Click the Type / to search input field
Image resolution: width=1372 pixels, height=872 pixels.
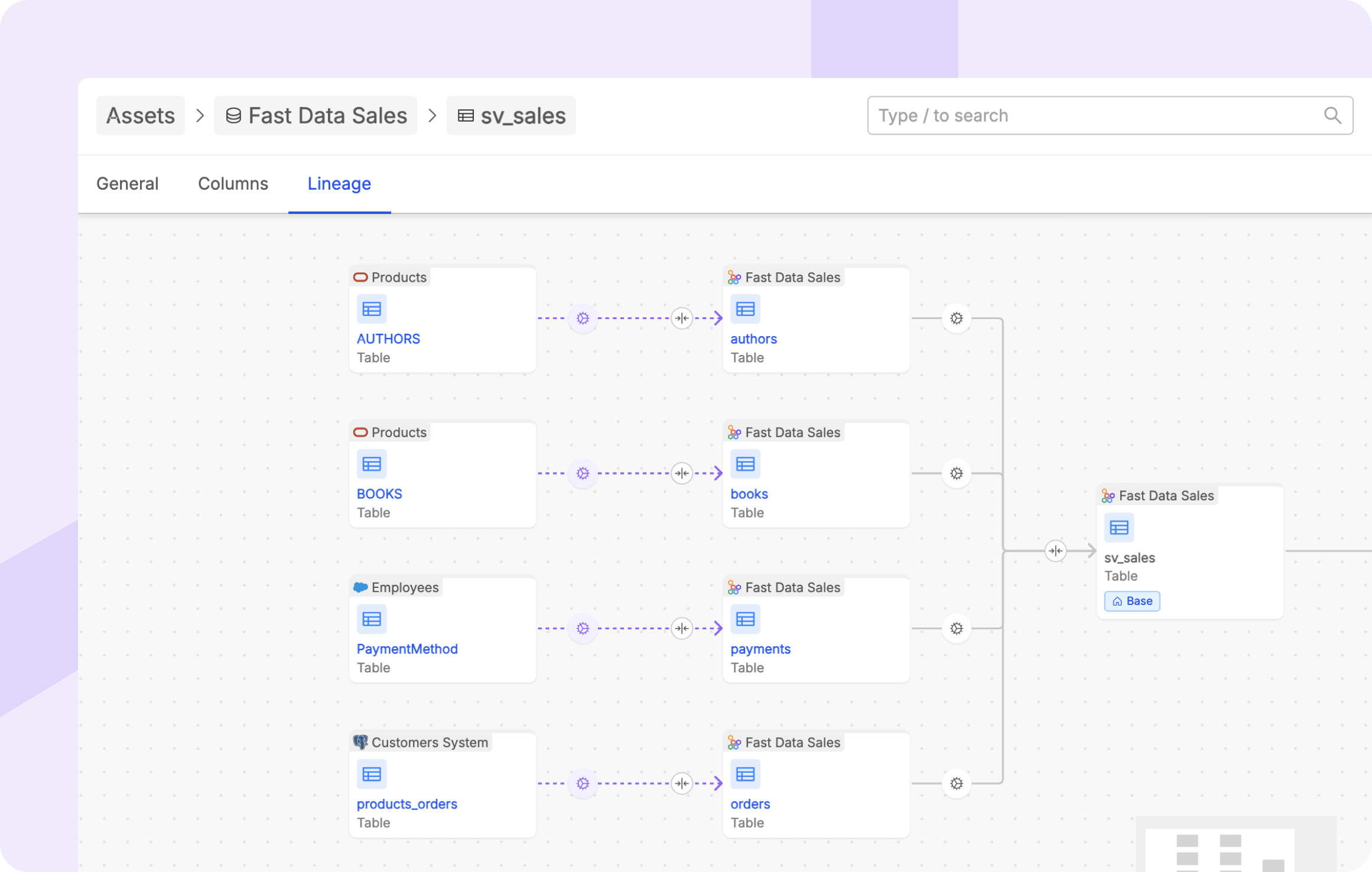tap(1064, 115)
